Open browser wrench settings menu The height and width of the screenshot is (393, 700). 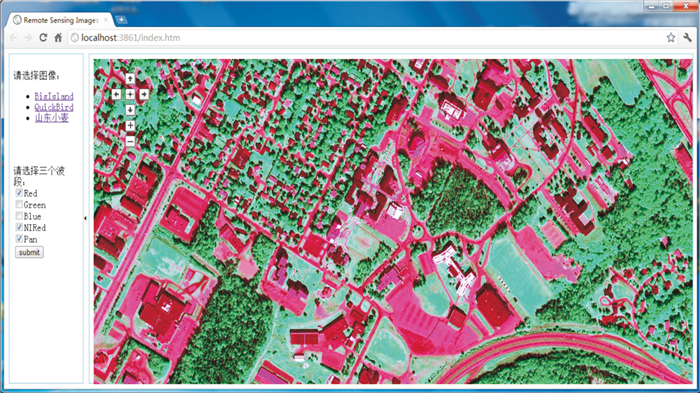click(x=687, y=38)
